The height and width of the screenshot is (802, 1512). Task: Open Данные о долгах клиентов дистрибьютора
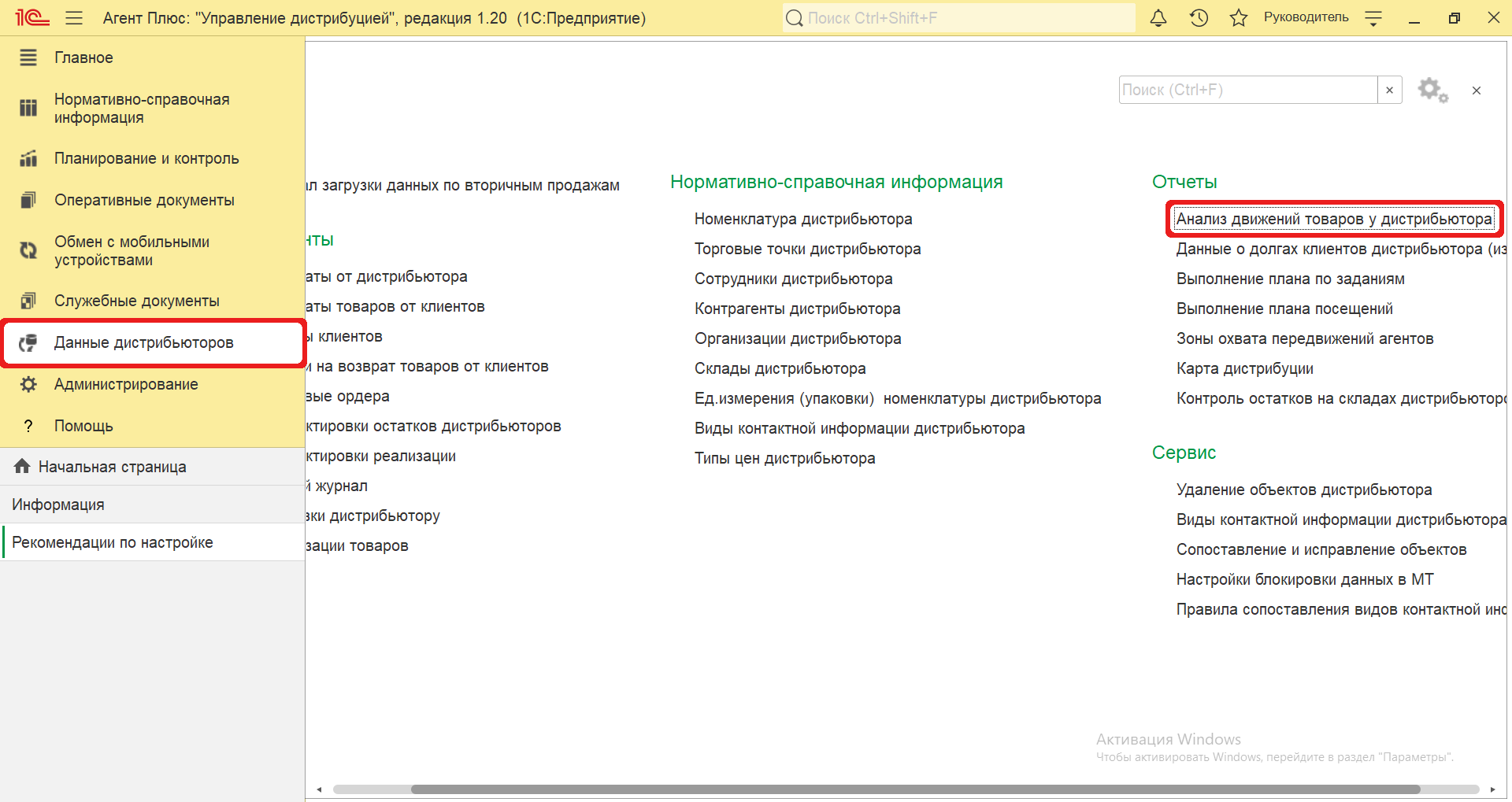(x=1341, y=249)
